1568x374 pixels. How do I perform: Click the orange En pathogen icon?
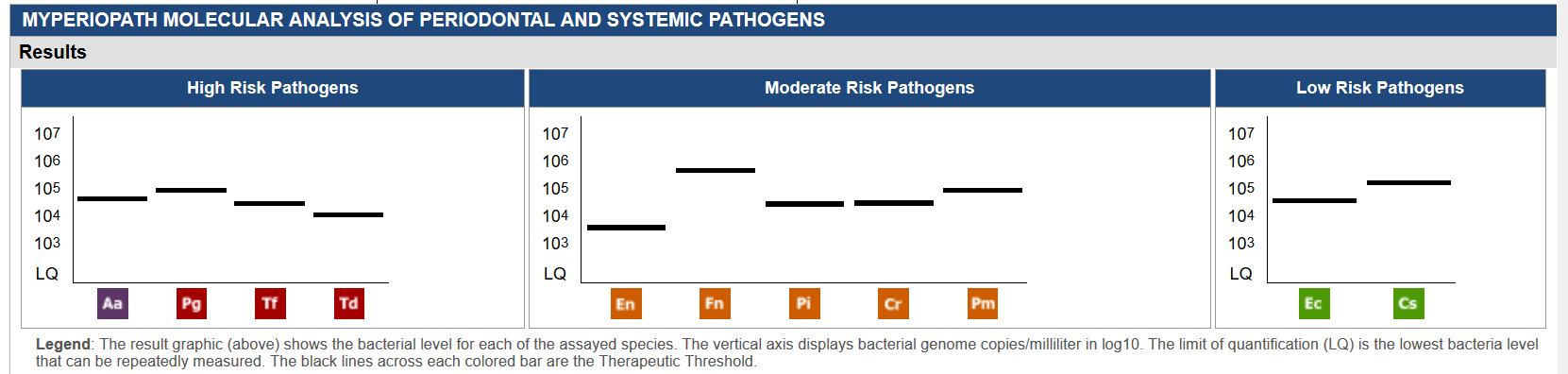(626, 303)
